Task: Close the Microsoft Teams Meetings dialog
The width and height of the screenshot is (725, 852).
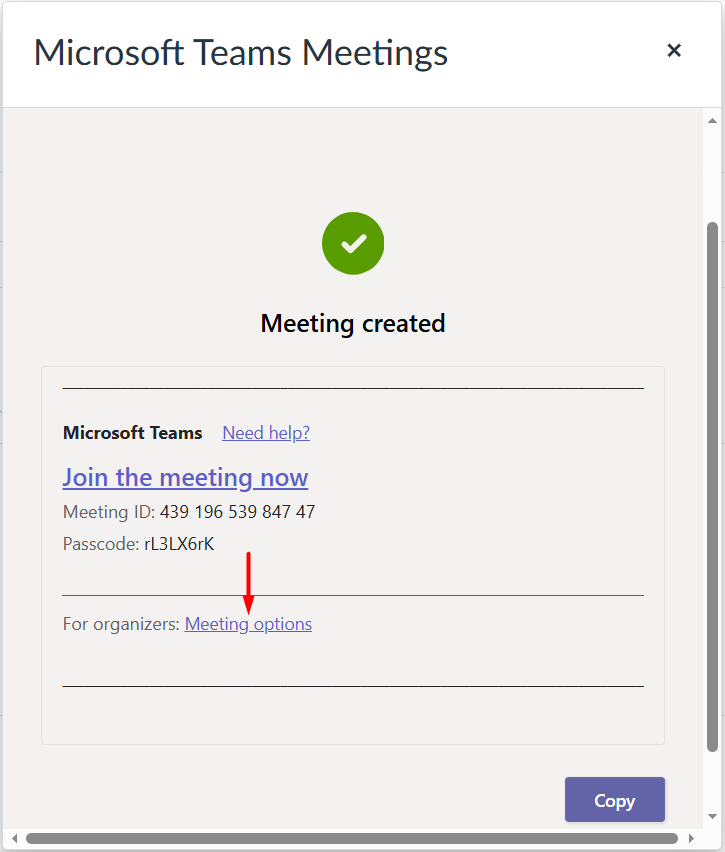Action: 674,50
